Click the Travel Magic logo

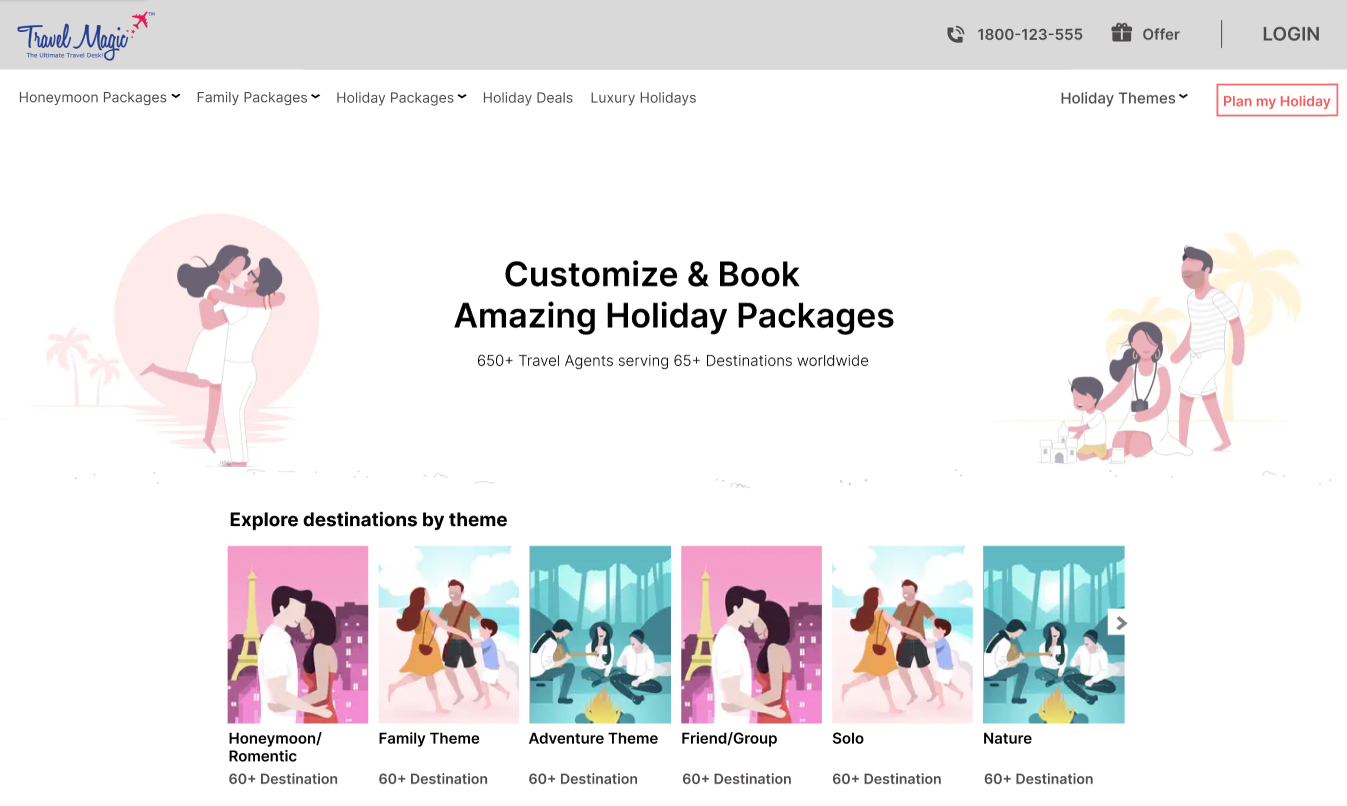(x=83, y=34)
